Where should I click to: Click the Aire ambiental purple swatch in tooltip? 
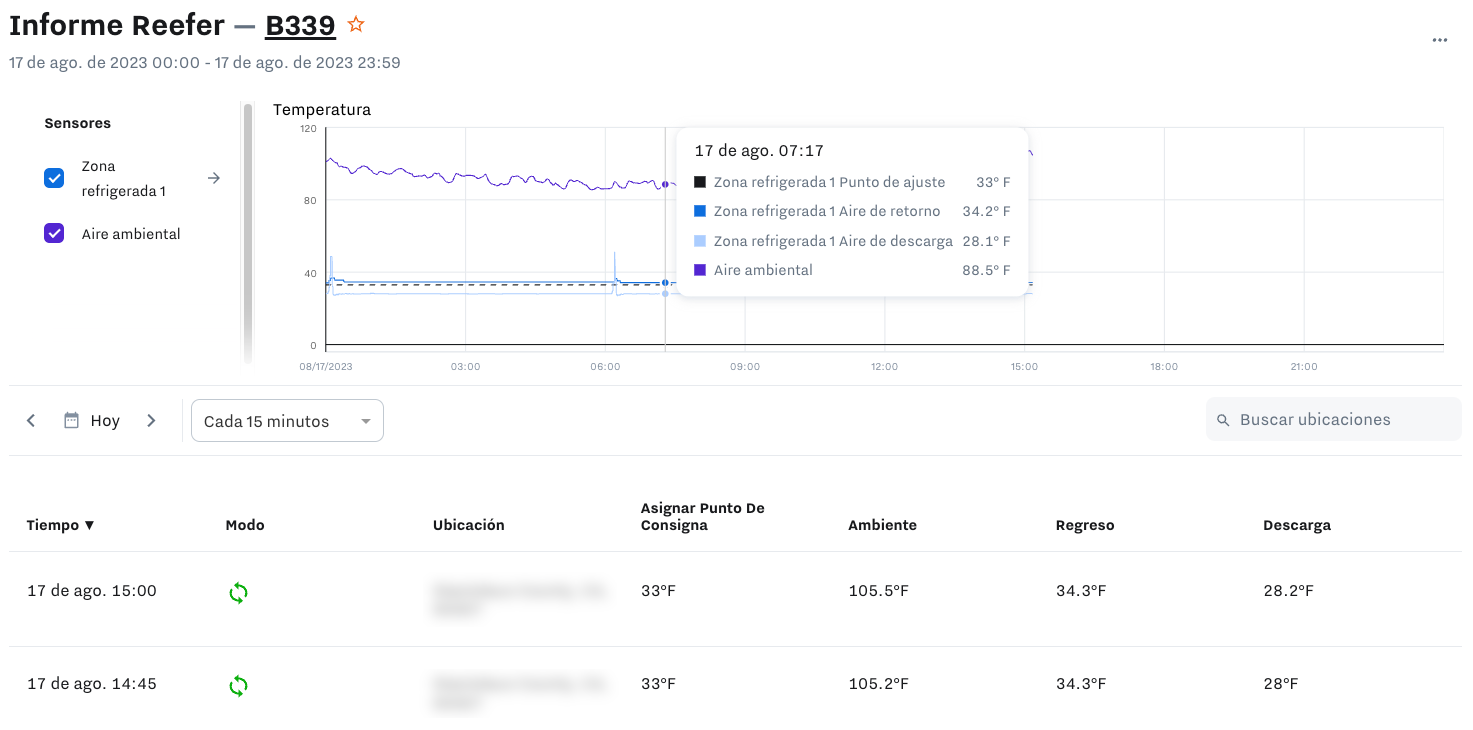[x=700, y=270]
